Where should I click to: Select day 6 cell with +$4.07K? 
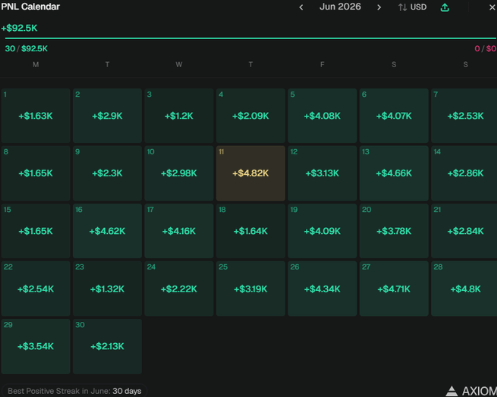394,116
